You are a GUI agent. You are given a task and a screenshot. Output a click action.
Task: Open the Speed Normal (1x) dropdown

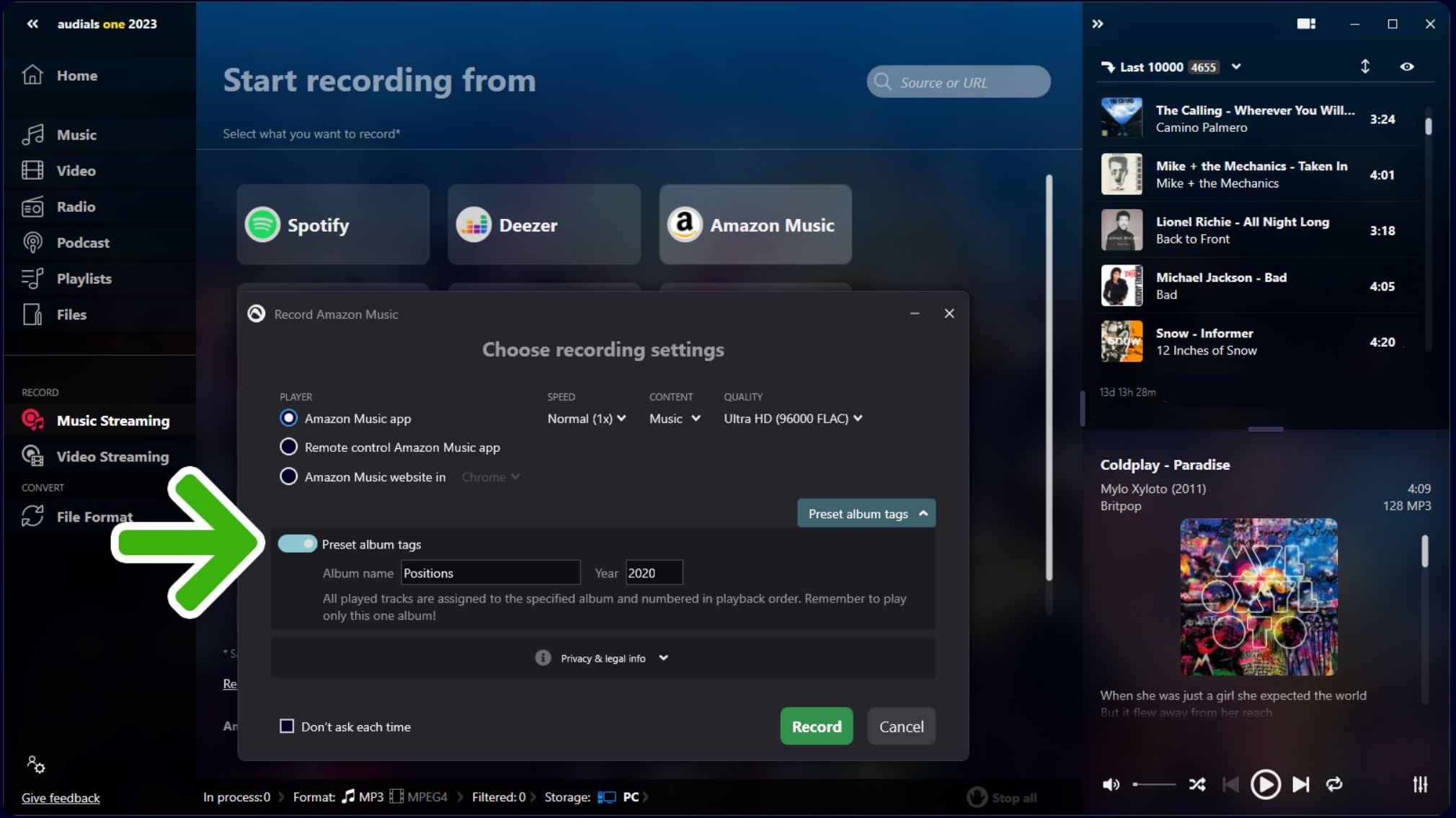point(587,419)
